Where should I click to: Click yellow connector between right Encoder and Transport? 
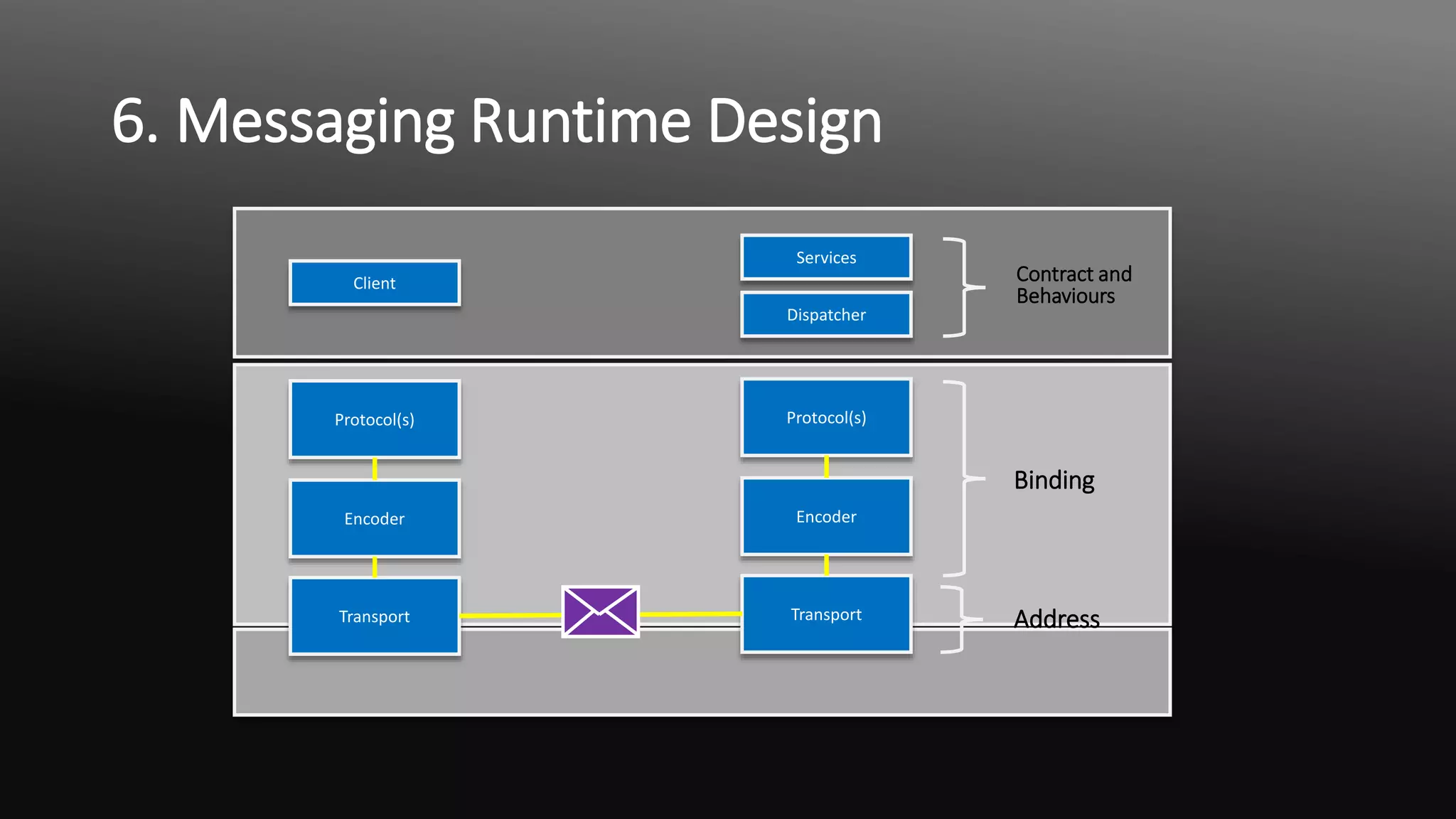(826, 565)
